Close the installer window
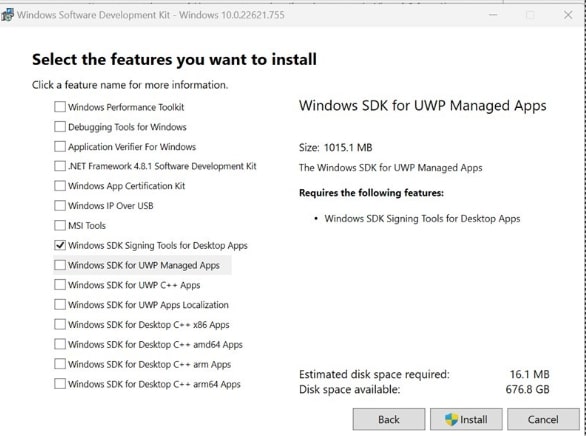586x436 pixels. (x=568, y=15)
